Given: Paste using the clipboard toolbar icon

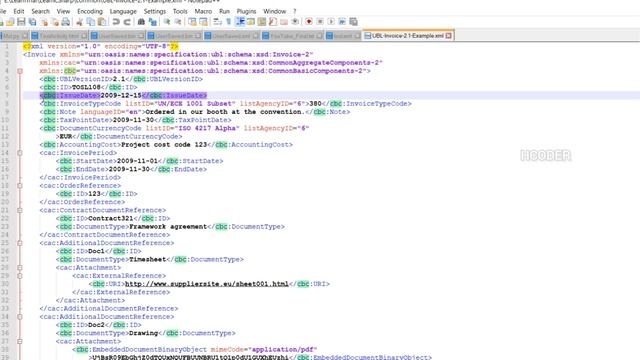Looking at the screenshot, I should [x=102, y=22].
